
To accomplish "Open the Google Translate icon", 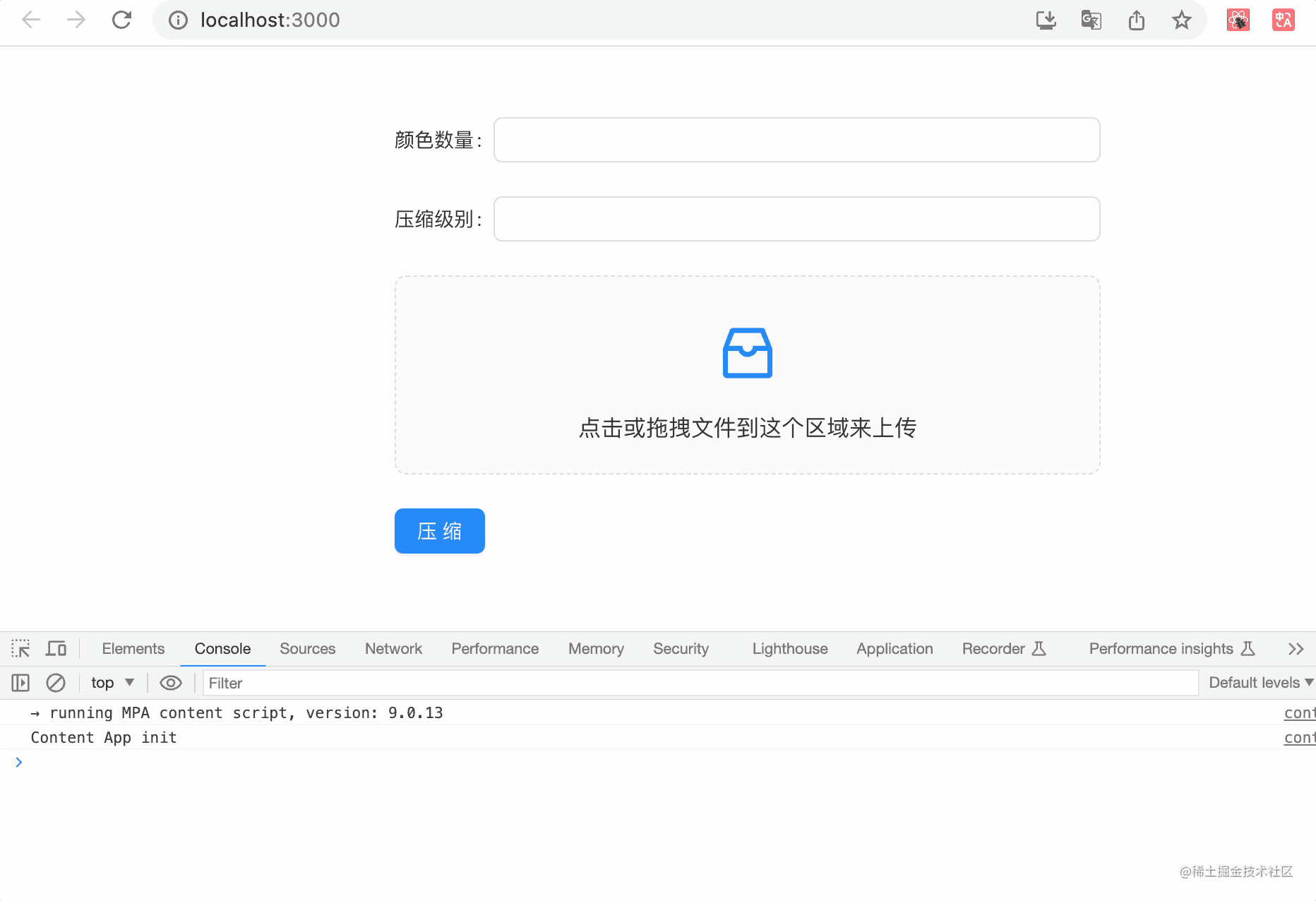I will coord(1091,20).
